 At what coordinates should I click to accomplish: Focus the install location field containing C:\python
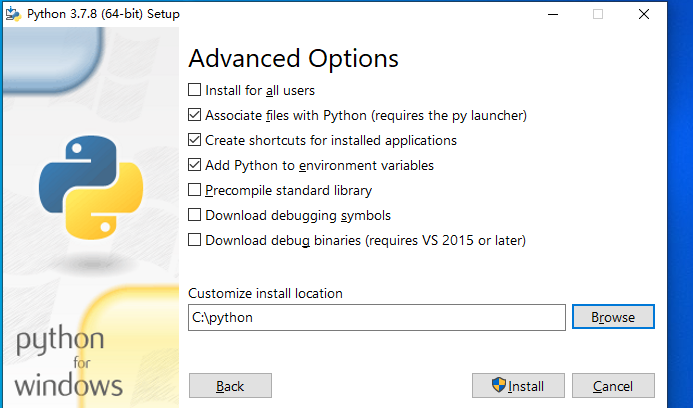coord(377,317)
